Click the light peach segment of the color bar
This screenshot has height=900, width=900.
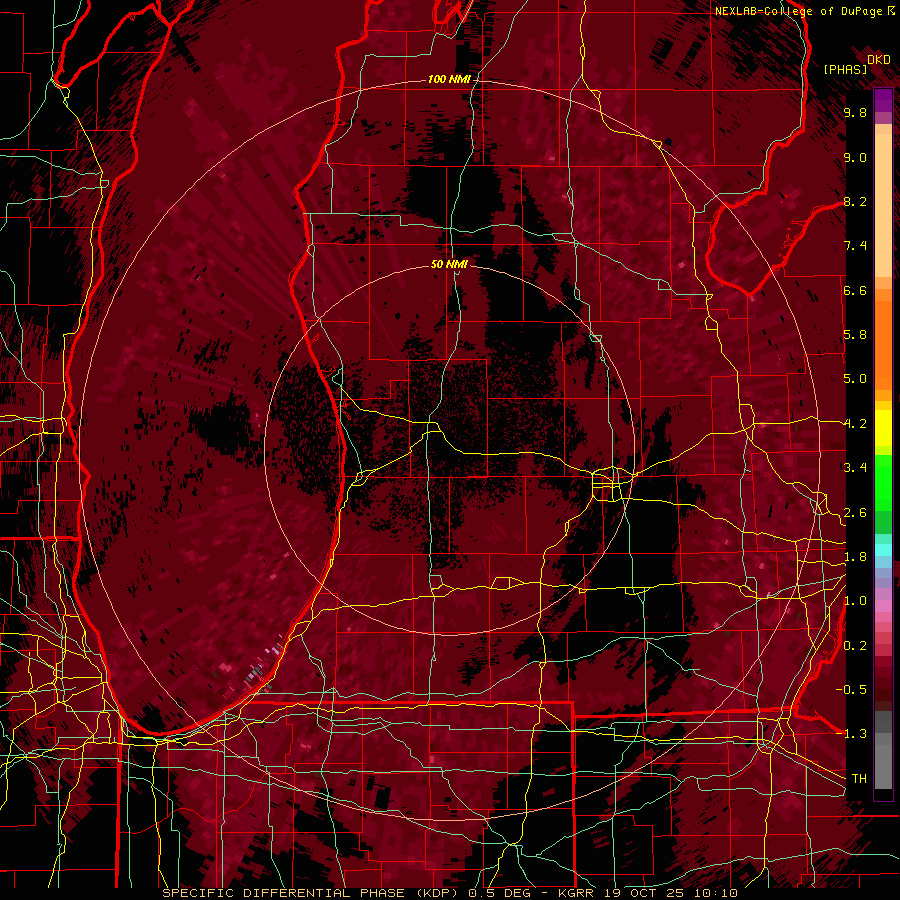click(883, 205)
